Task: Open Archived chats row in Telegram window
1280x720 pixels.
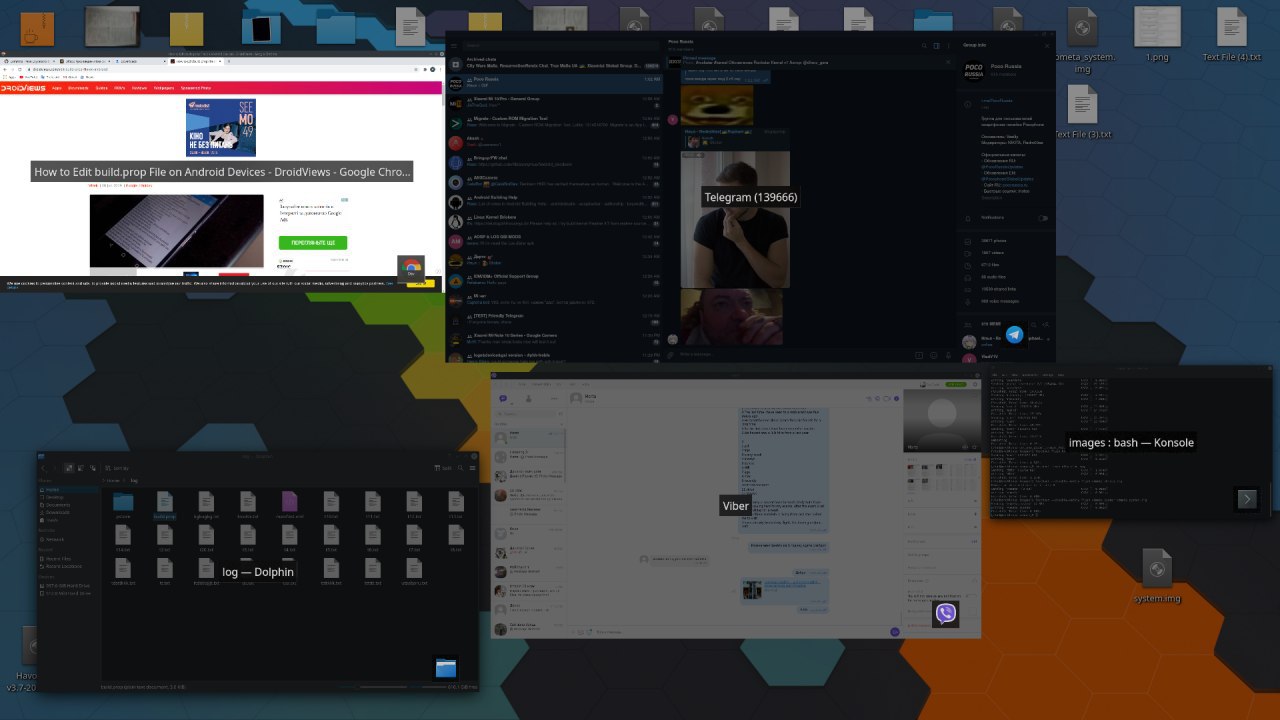Action: pos(555,62)
